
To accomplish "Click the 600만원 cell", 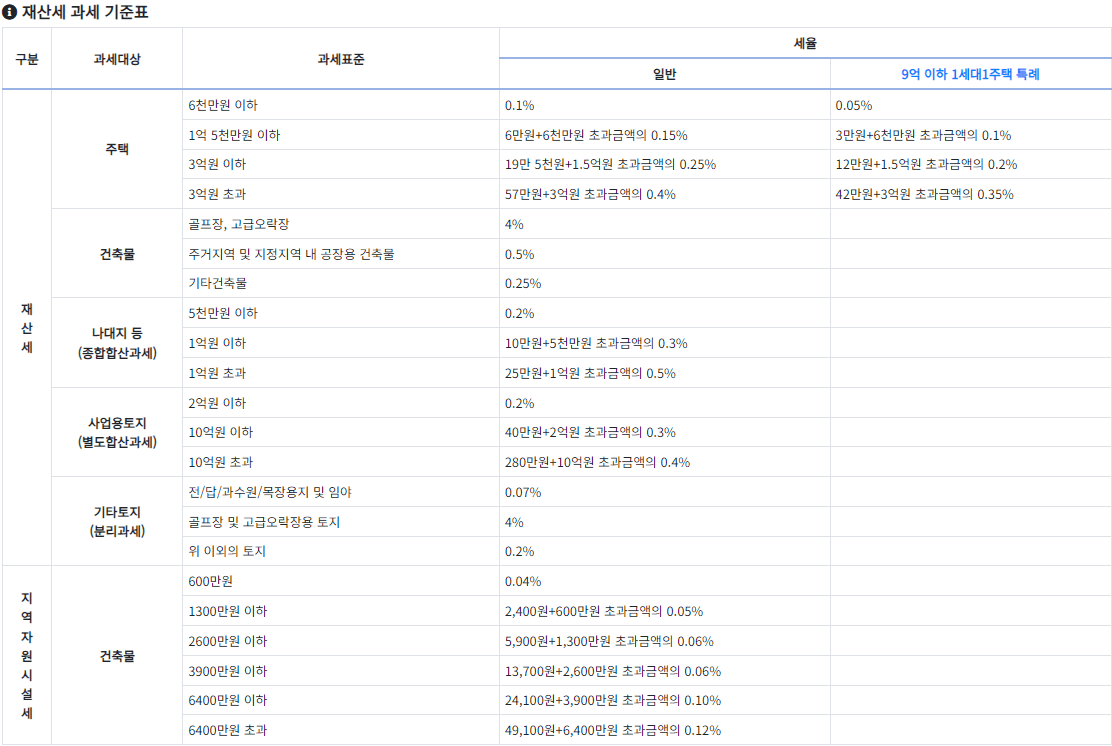I will [x=340, y=581].
